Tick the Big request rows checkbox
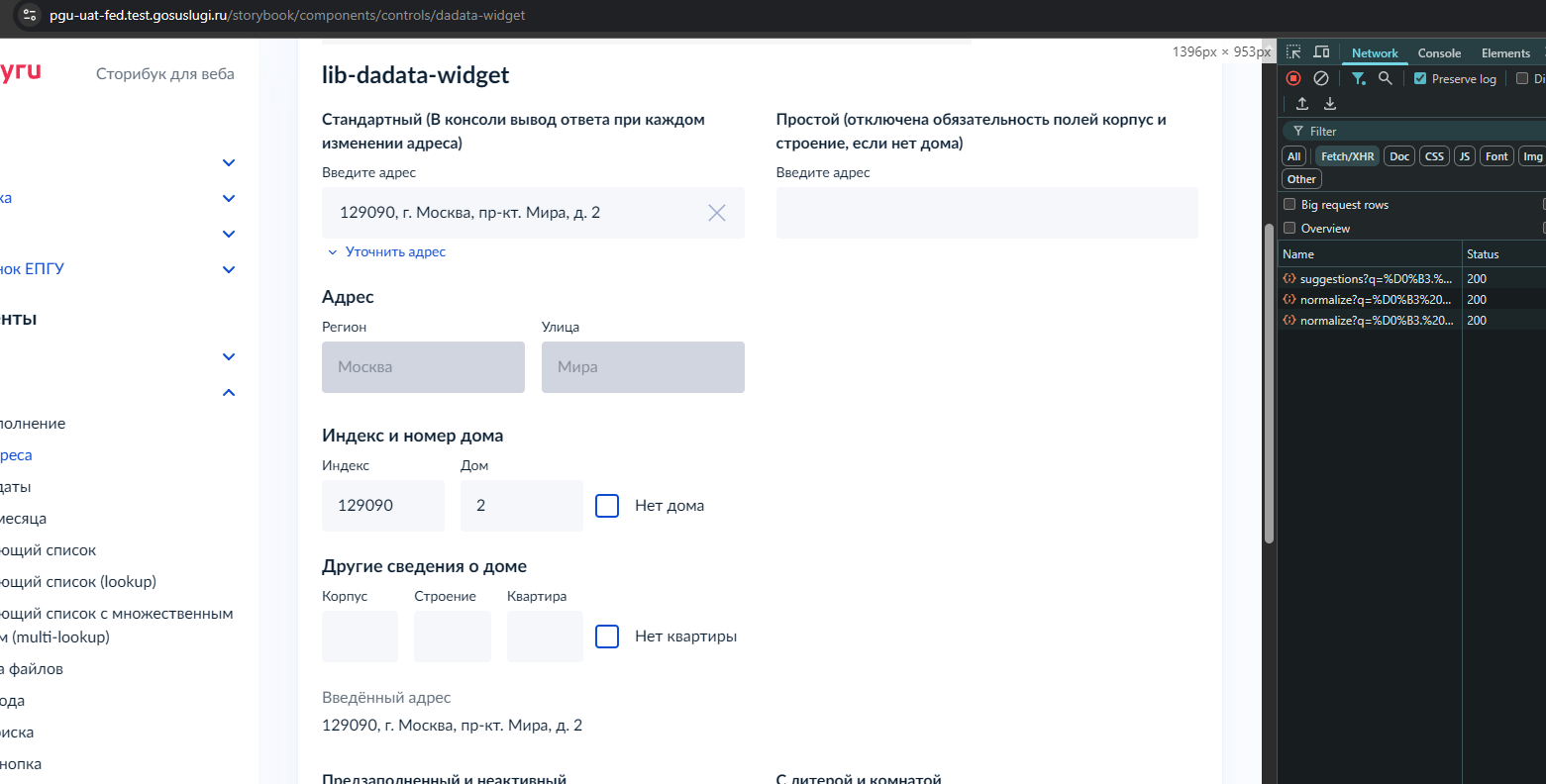This screenshot has width=1546, height=784. [1289, 205]
